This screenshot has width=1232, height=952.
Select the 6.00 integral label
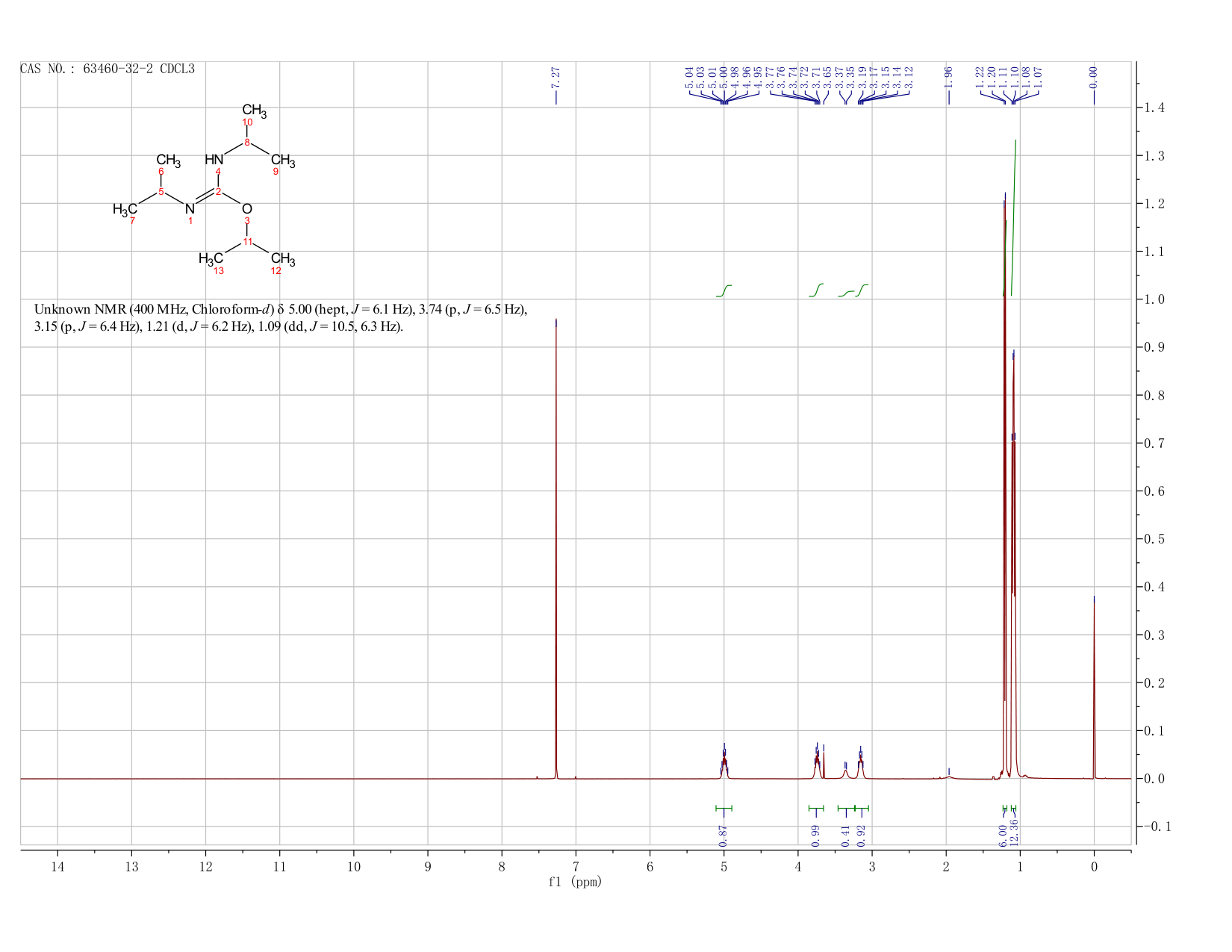coord(1003,836)
